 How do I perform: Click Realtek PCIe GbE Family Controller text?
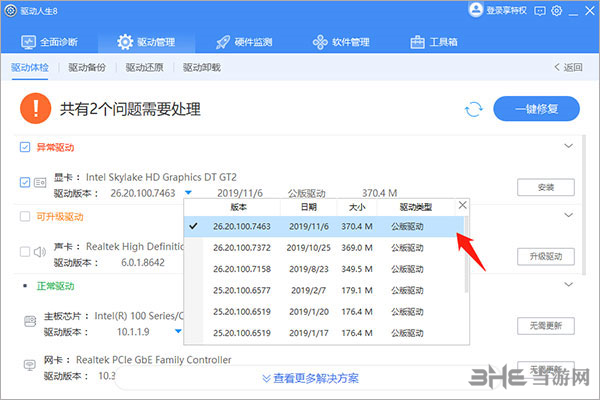click(x=154, y=360)
